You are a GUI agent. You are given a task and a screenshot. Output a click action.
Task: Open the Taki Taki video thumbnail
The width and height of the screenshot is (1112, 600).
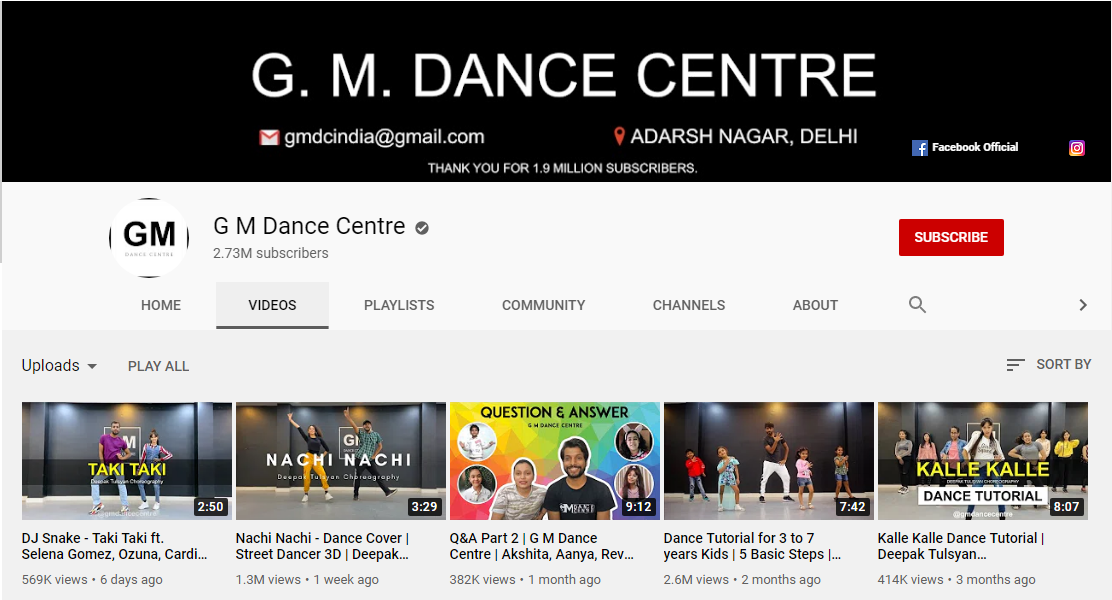pyautogui.click(x=127, y=461)
